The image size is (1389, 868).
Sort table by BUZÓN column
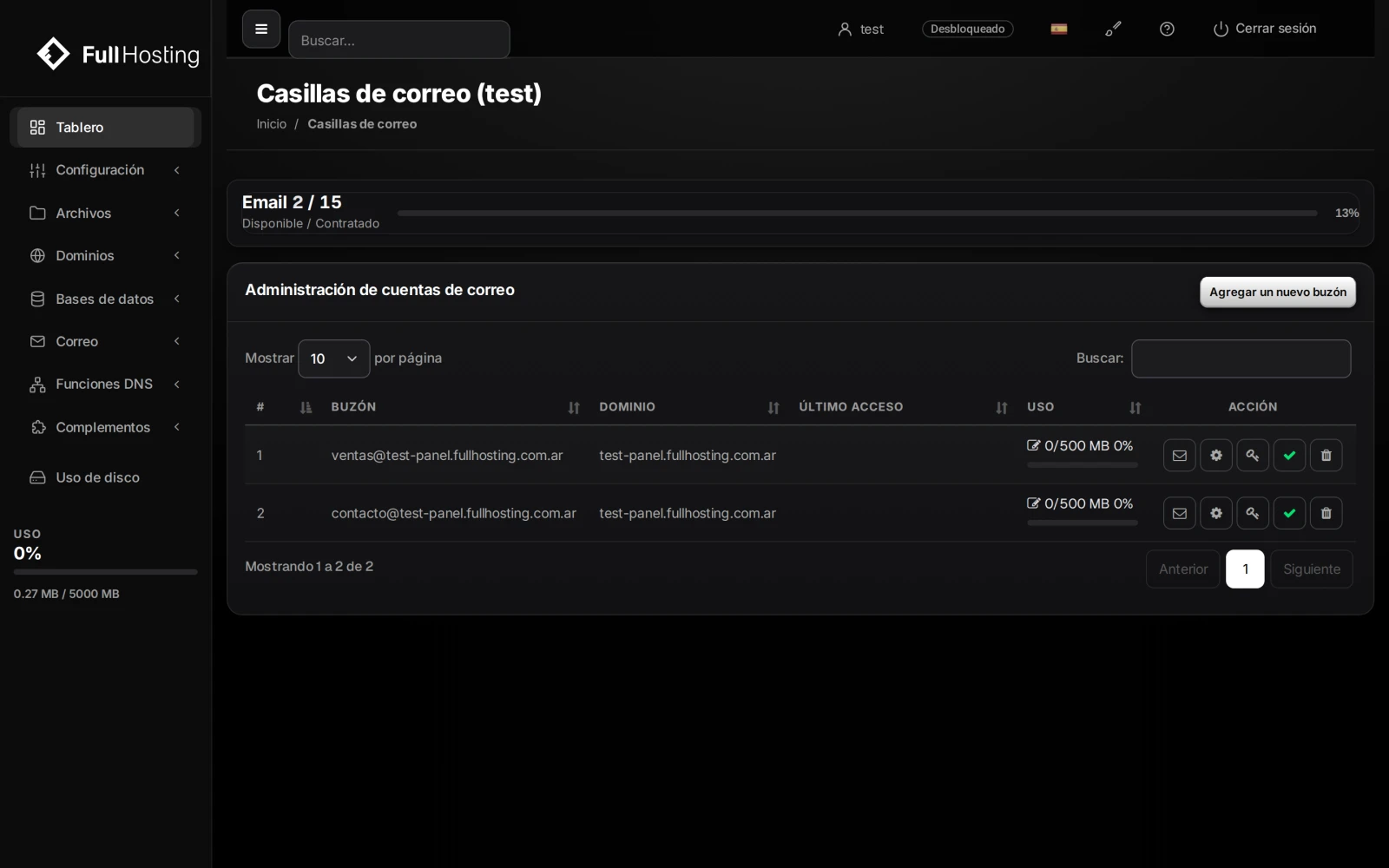[x=455, y=407]
